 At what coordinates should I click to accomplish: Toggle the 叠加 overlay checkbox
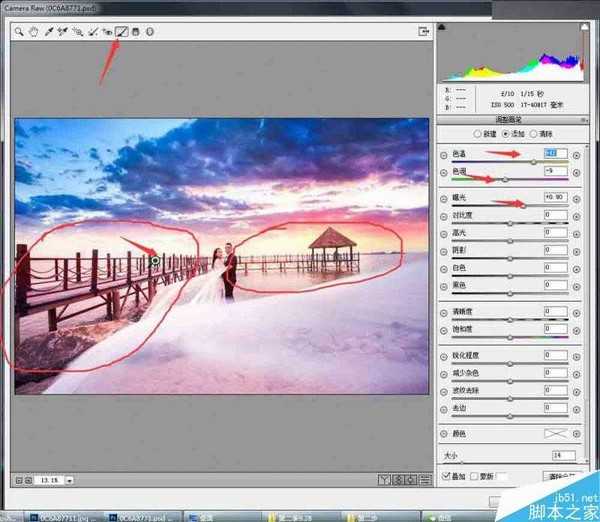click(446, 476)
